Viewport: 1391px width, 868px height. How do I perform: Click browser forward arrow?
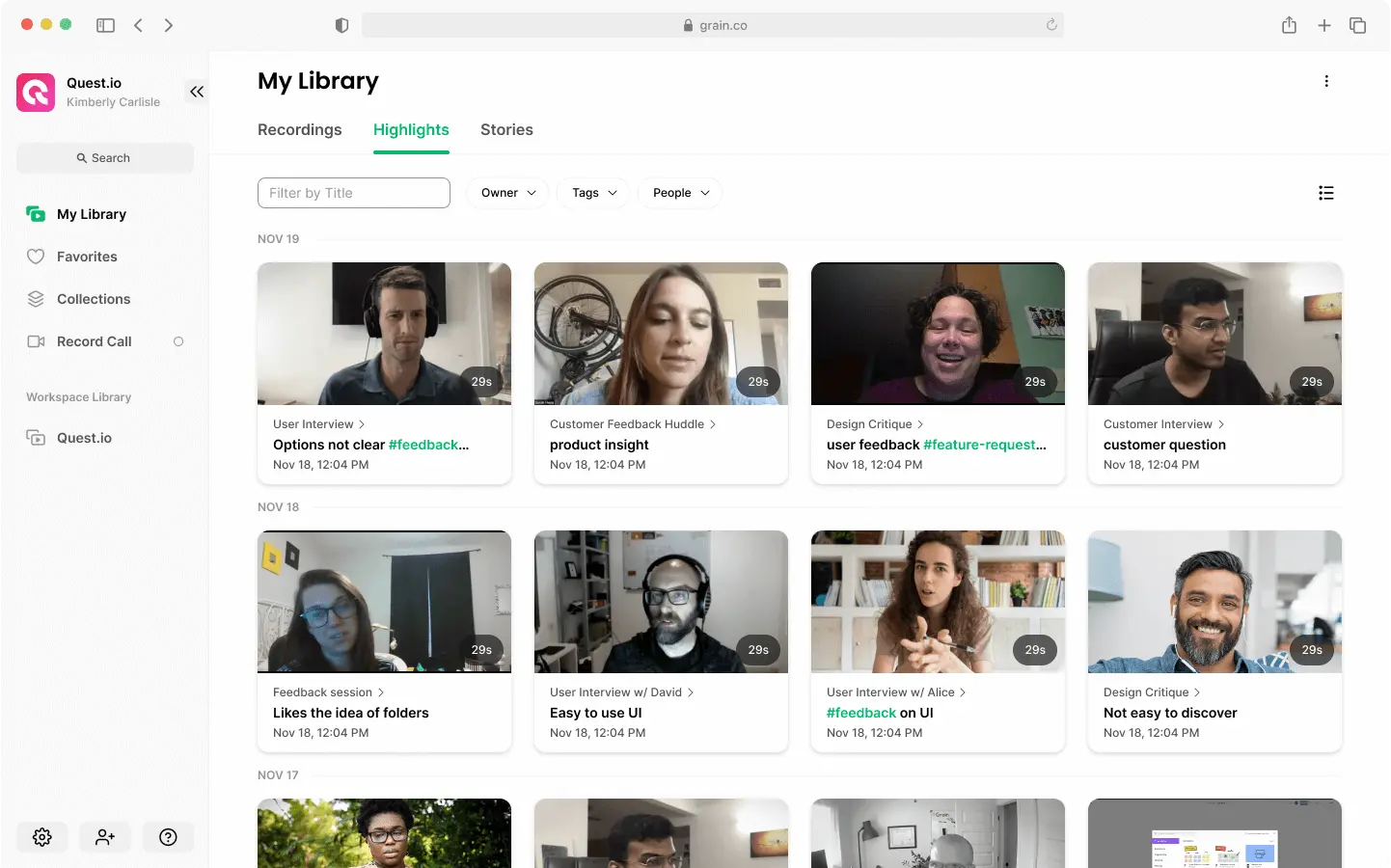pyautogui.click(x=169, y=25)
